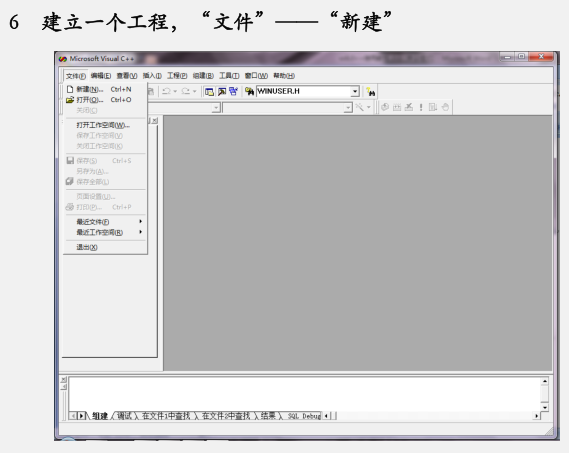This screenshot has height=453, width=569.
Task: Click the output horizontal scroll-left arrow
Action: click(326, 416)
